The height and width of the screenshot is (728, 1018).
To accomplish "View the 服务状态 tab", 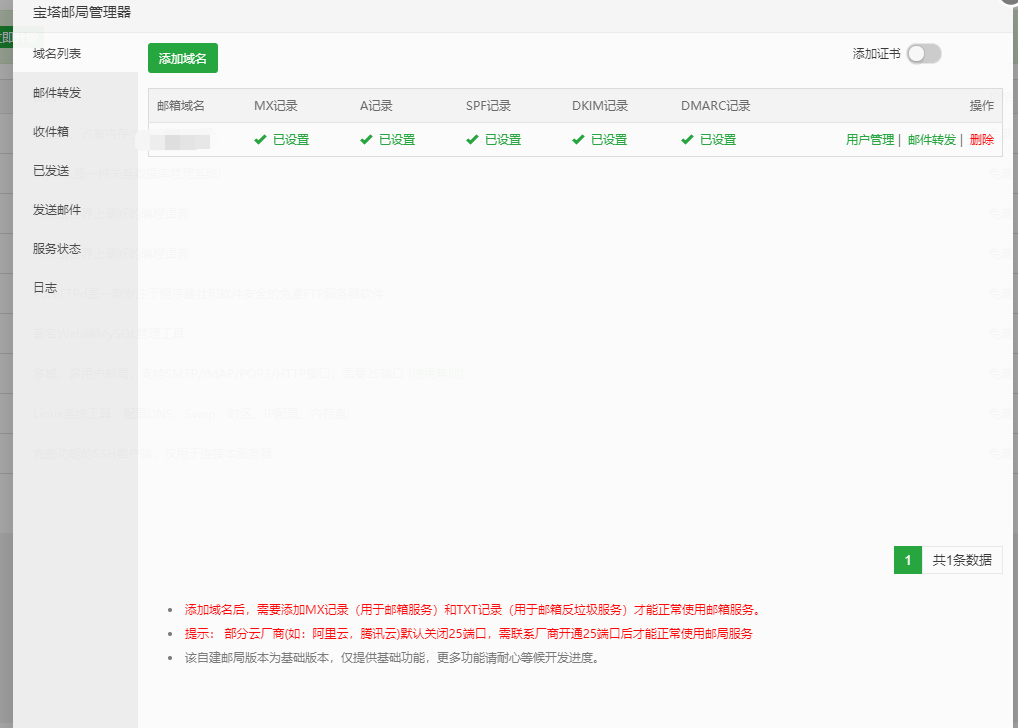I will [57, 248].
